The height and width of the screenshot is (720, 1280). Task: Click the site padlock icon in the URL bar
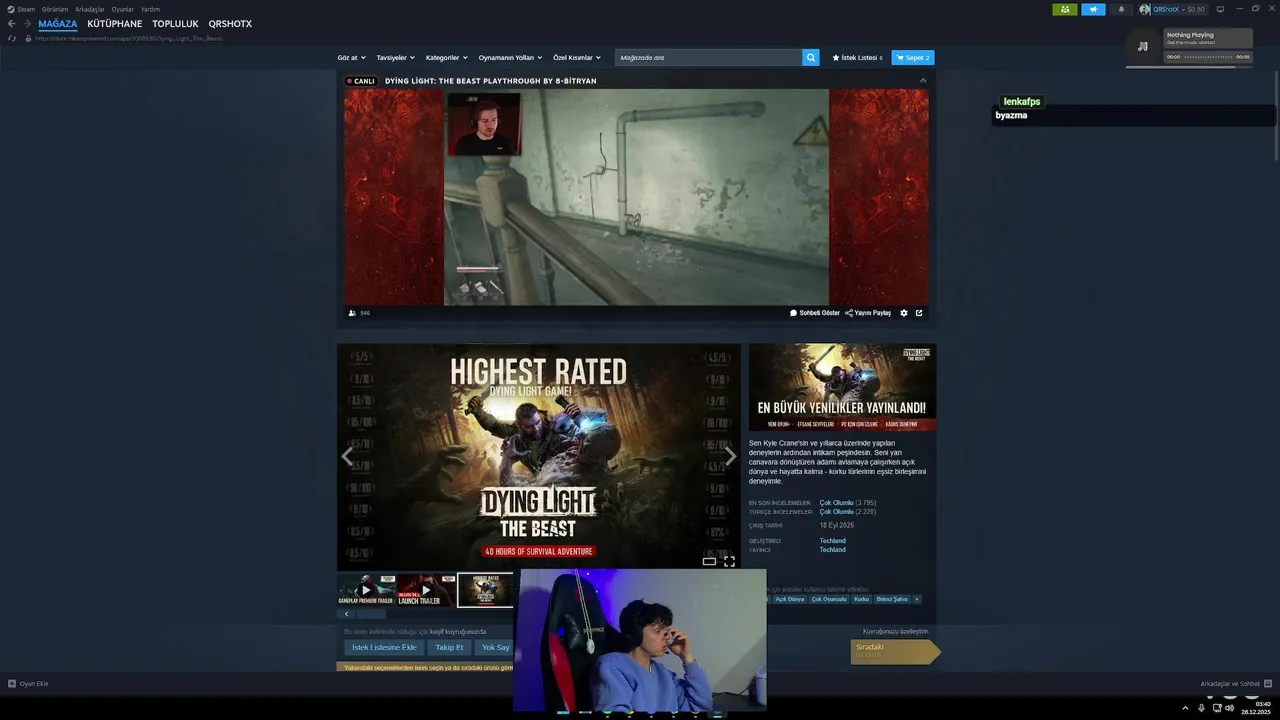(x=28, y=38)
